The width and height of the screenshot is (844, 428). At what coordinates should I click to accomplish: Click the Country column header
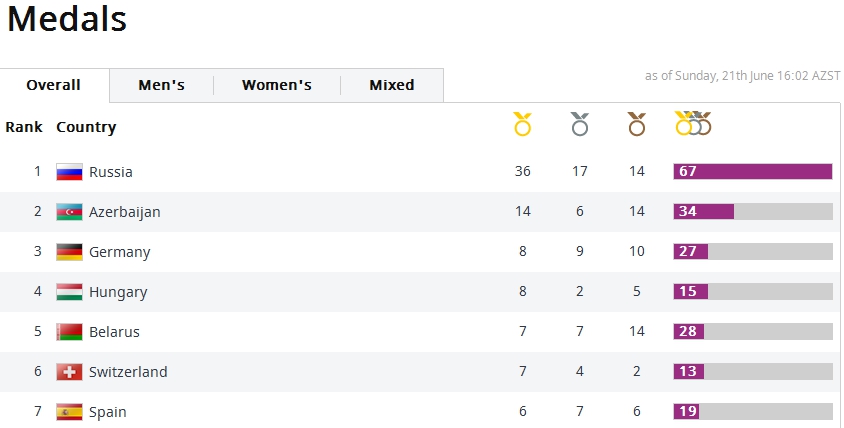coord(86,127)
